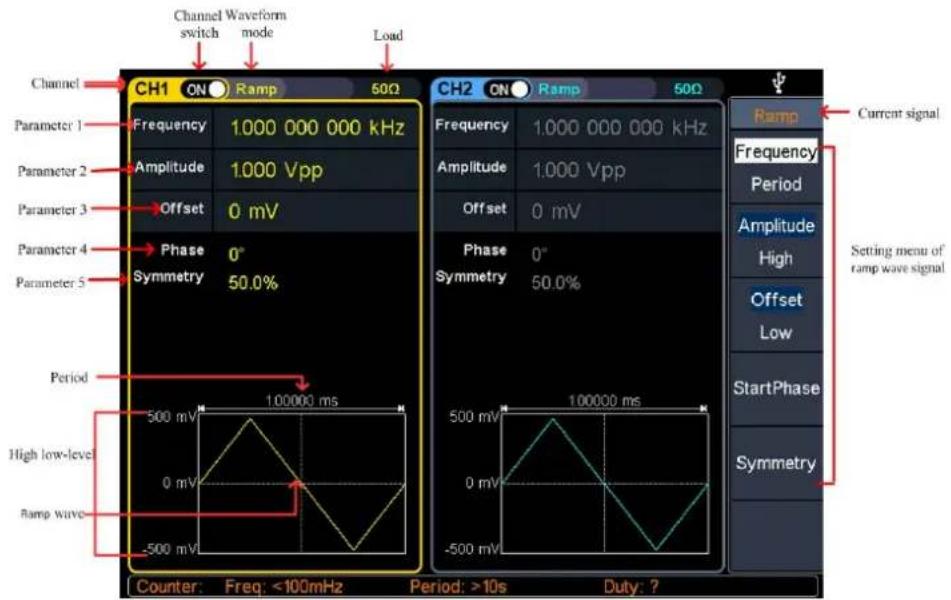Toggle the CH1 ON output switch
This screenshot has width=951, height=600.
[204, 89]
